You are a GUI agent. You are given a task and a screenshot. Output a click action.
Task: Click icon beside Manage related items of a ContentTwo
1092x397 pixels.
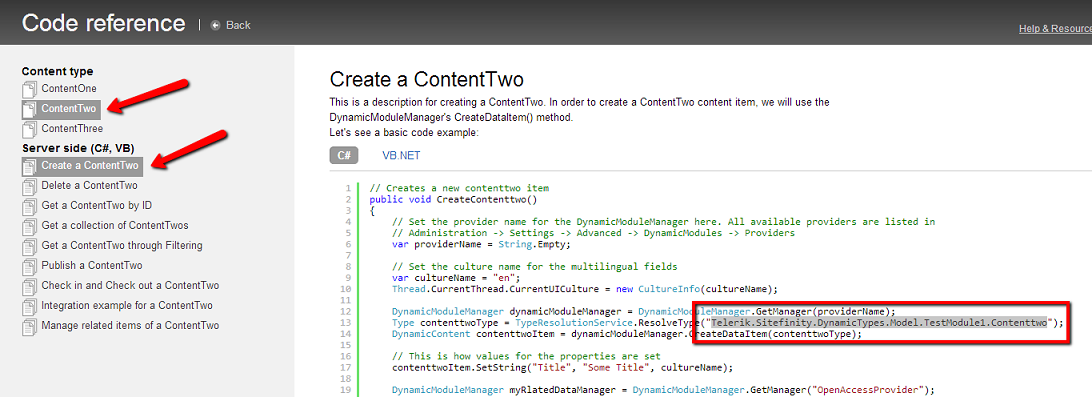pyautogui.click(x=29, y=326)
